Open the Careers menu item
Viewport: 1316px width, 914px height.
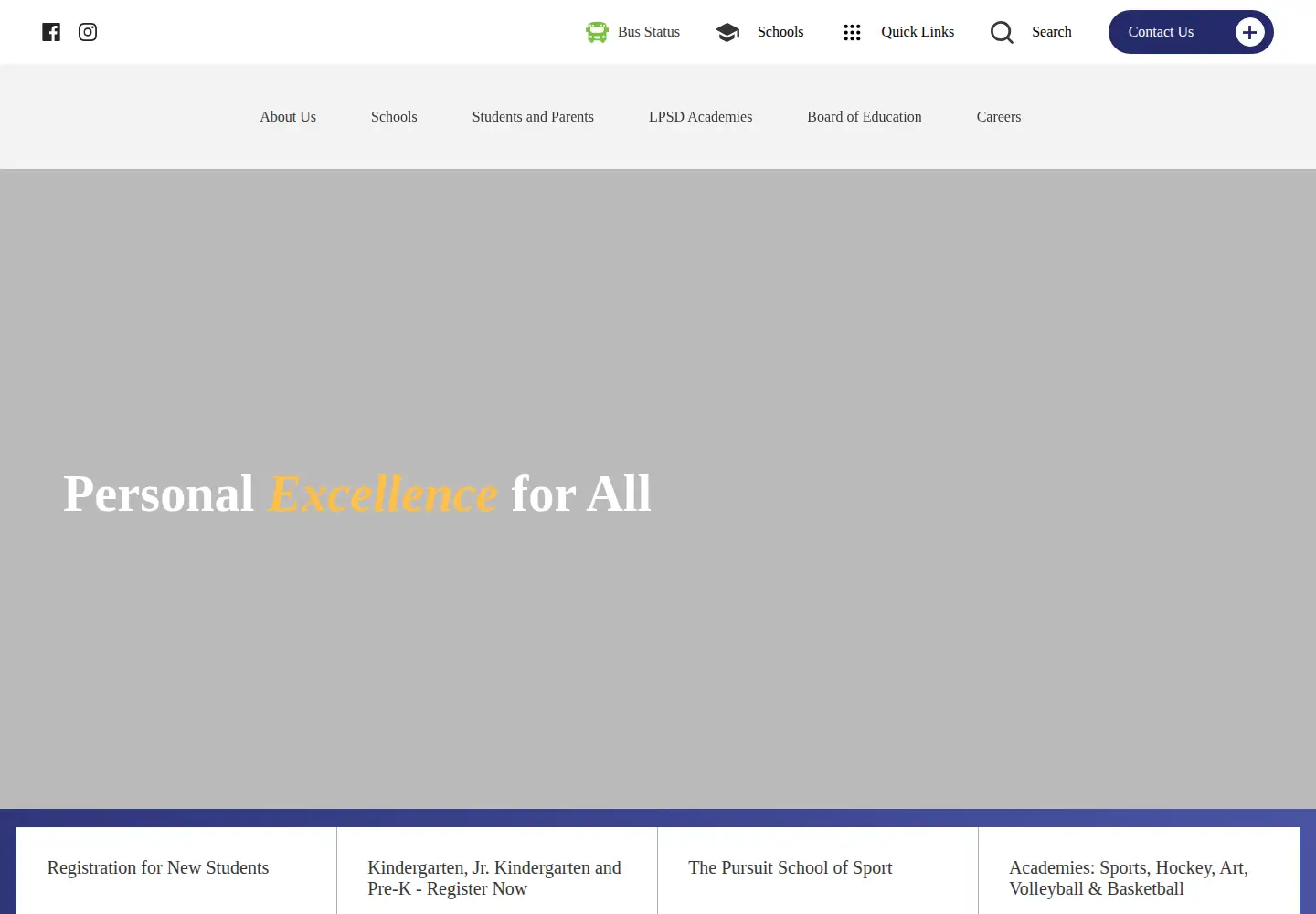point(999,117)
